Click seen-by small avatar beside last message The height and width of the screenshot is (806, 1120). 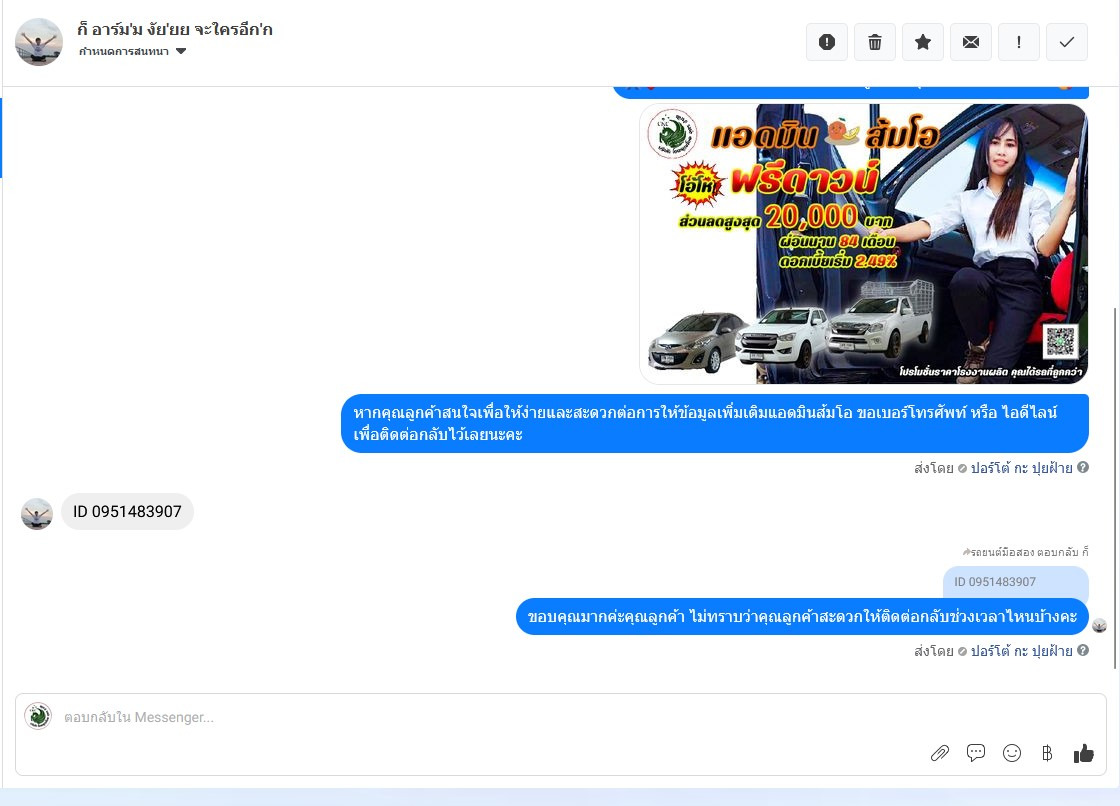[1099, 626]
